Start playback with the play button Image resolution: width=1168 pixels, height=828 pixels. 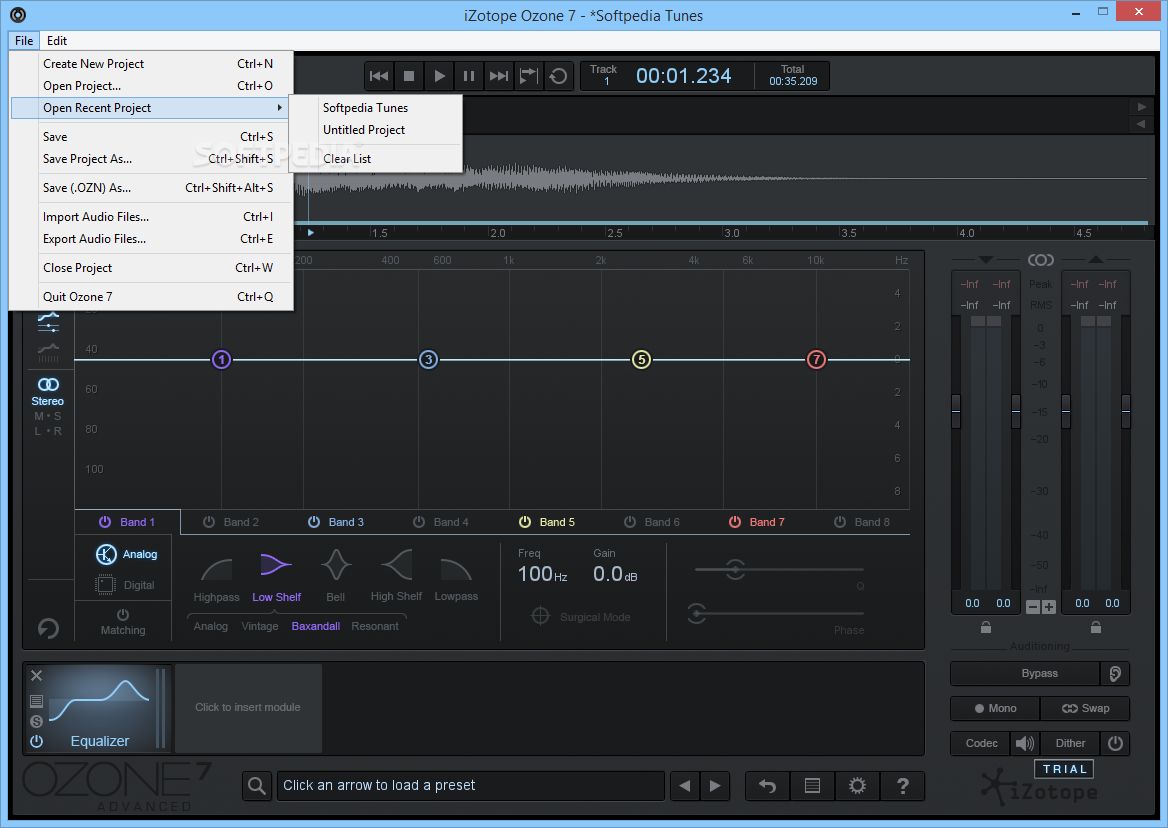pyautogui.click(x=439, y=76)
